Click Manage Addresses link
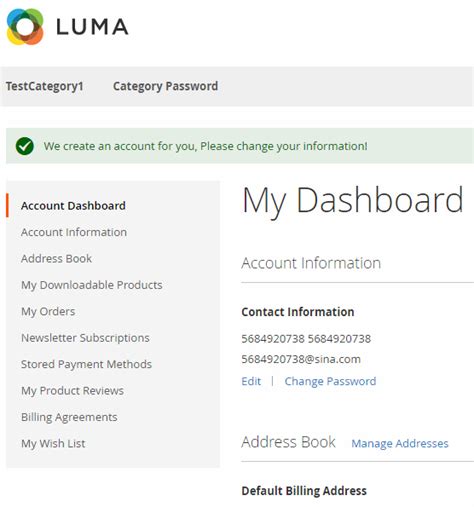The width and height of the screenshot is (474, 507). point(400,443)
